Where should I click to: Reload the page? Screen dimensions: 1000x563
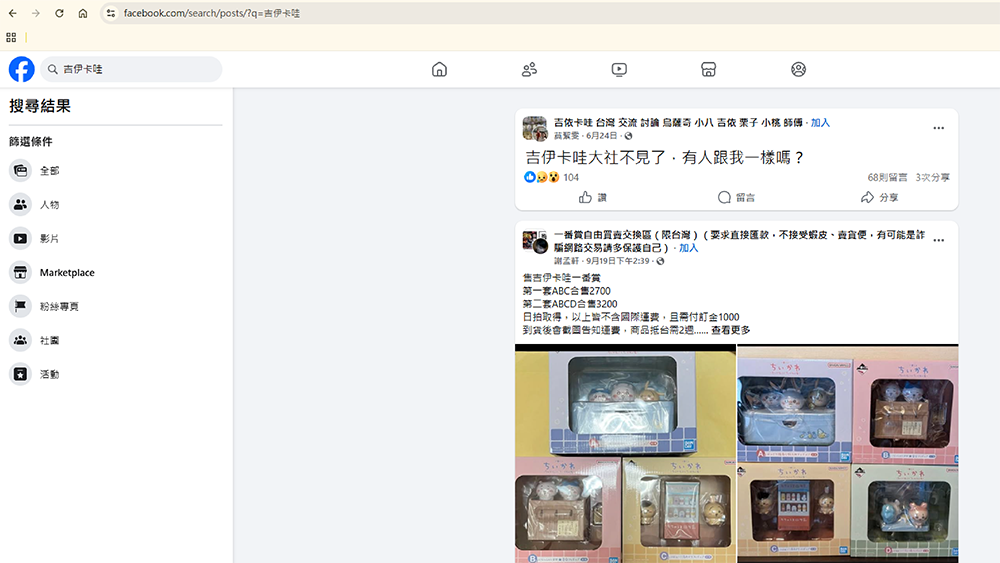pos(59,13)
